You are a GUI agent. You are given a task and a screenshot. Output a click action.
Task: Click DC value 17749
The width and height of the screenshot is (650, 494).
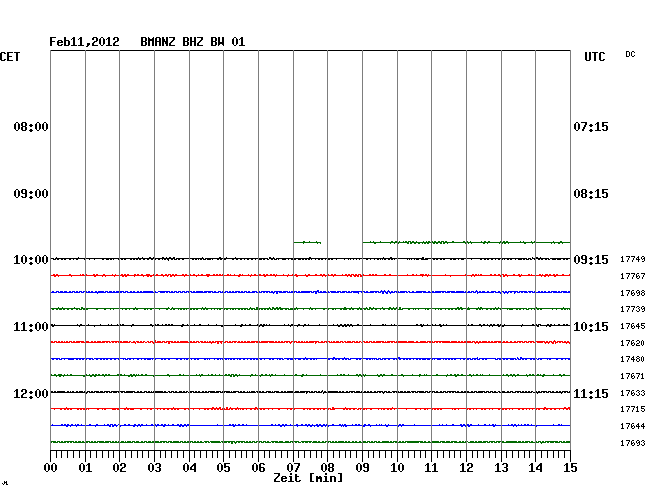point(633,259)
